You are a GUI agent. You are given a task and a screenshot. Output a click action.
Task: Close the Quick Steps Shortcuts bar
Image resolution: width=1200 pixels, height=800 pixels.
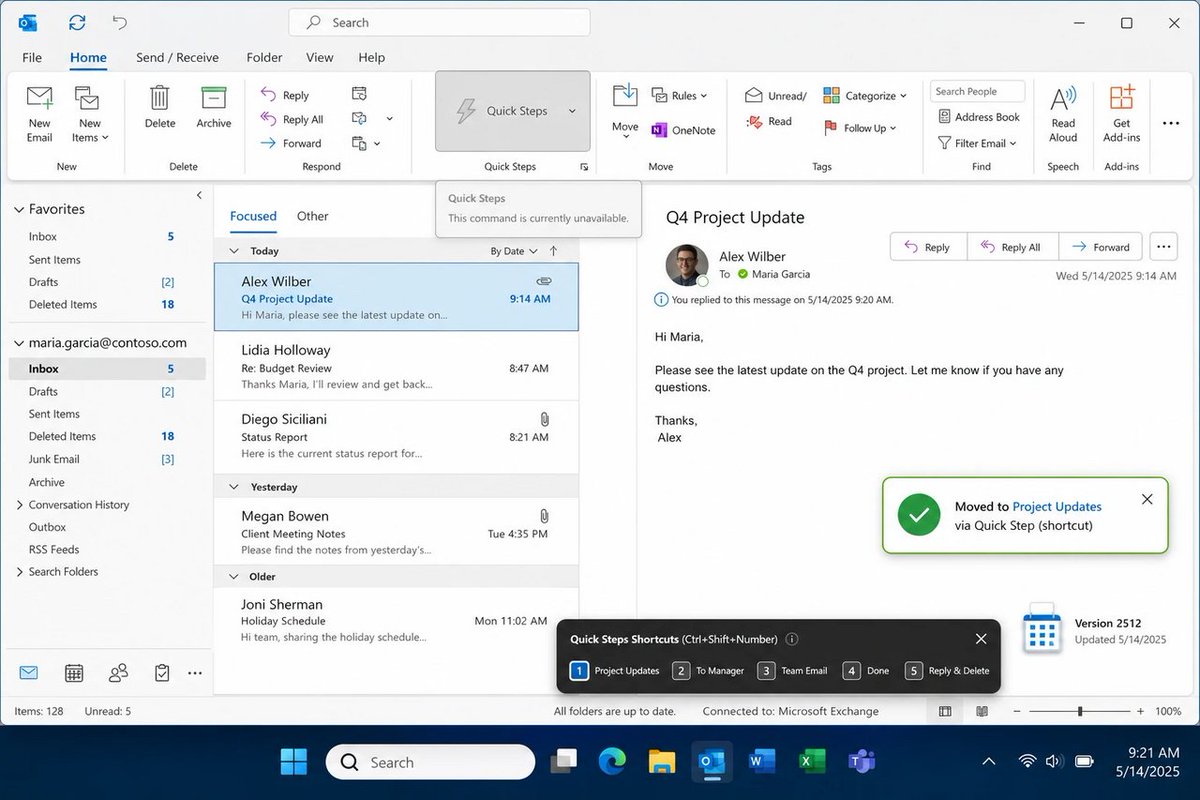981,639
